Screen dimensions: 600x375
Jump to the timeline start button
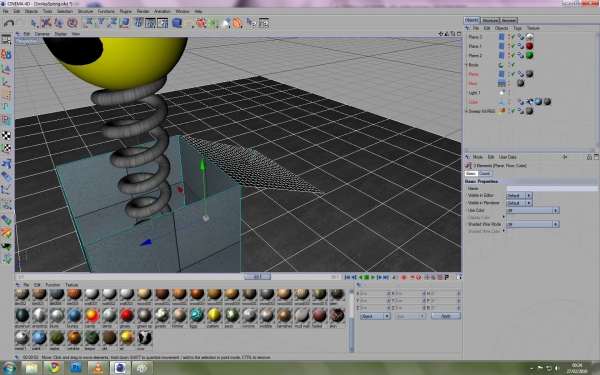[x=347, y=277]
